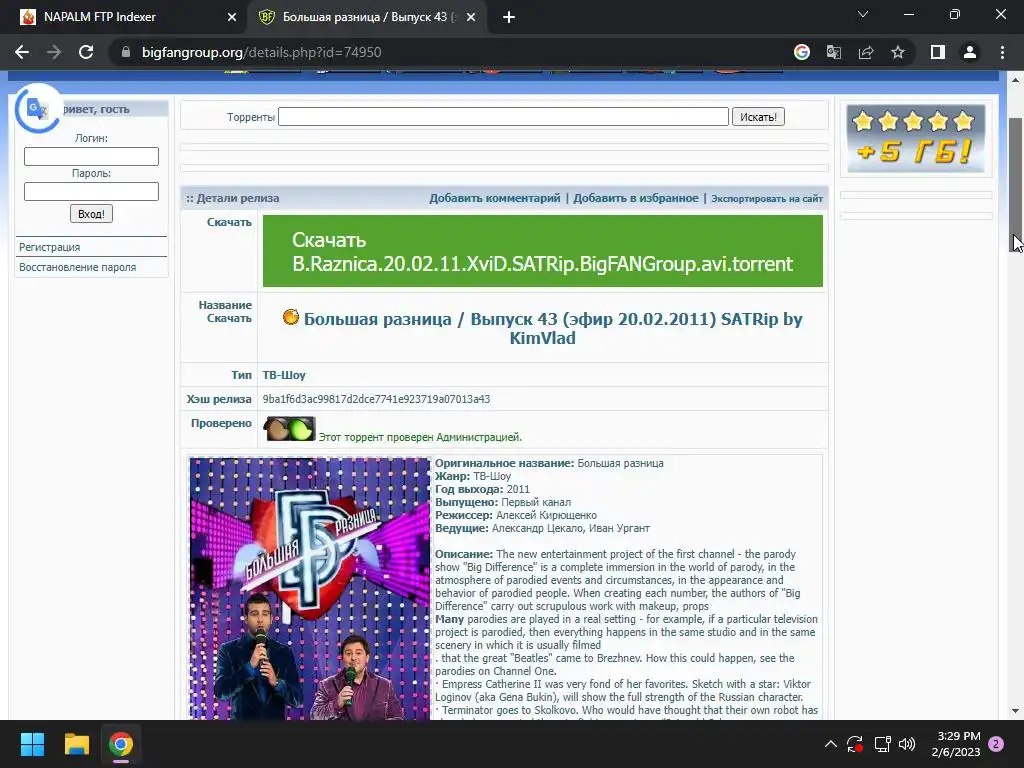Focus the Торренты search field
This screenshot has width=1024, height=768.
pos(504,117)
